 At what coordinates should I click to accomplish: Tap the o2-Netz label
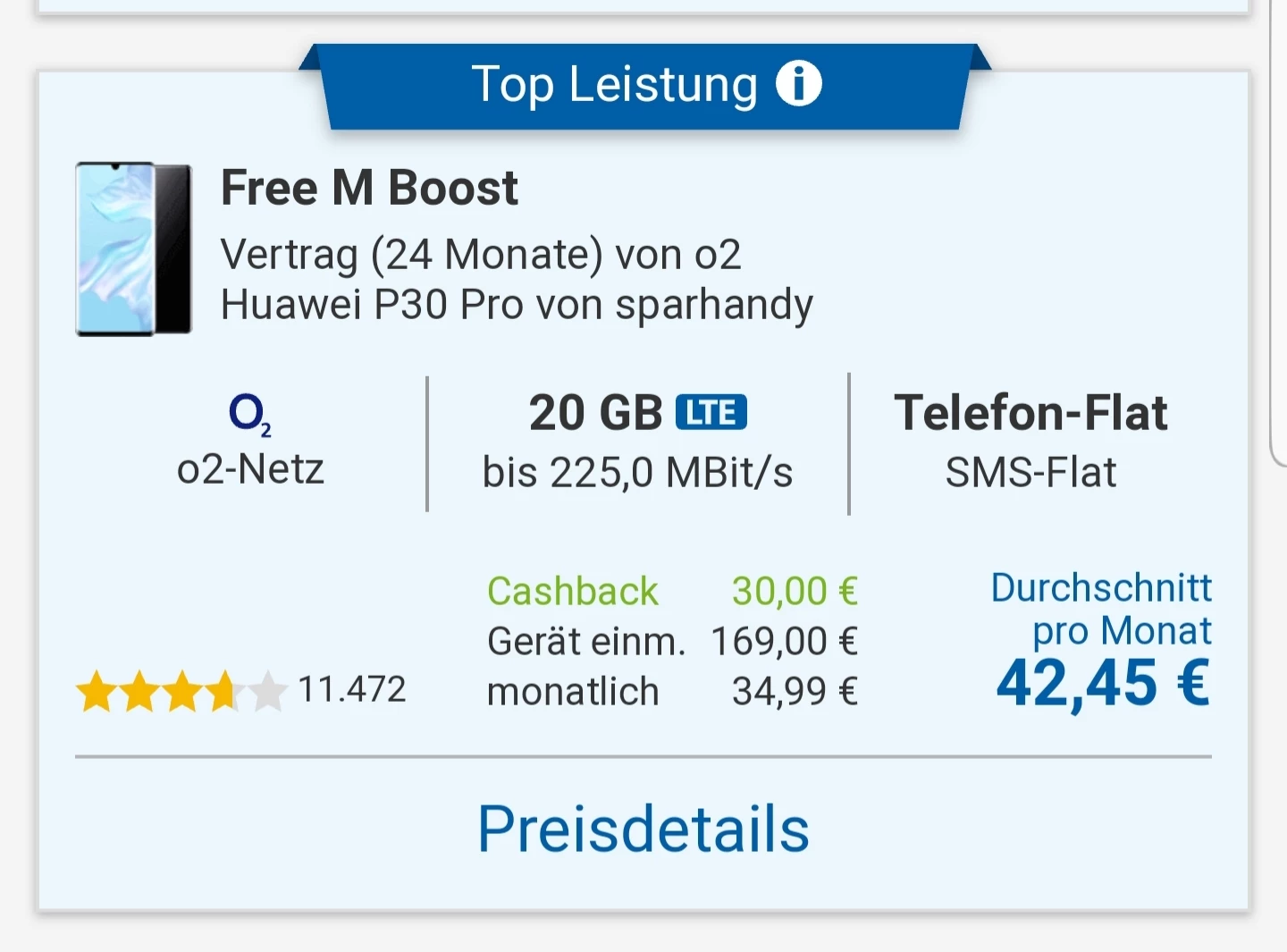click(250, 469)
